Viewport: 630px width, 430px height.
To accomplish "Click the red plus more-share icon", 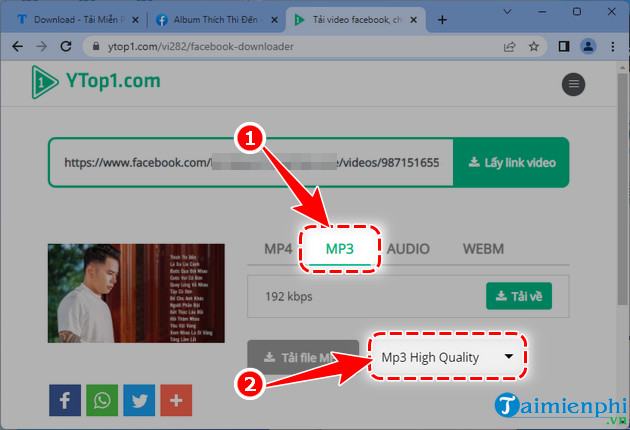I will click(176, 400).
